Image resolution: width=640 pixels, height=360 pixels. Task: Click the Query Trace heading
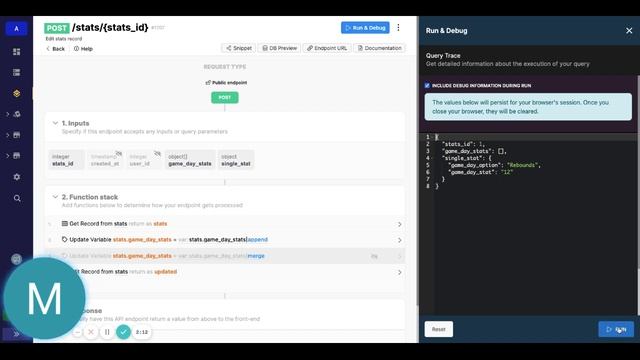point(443,56)
